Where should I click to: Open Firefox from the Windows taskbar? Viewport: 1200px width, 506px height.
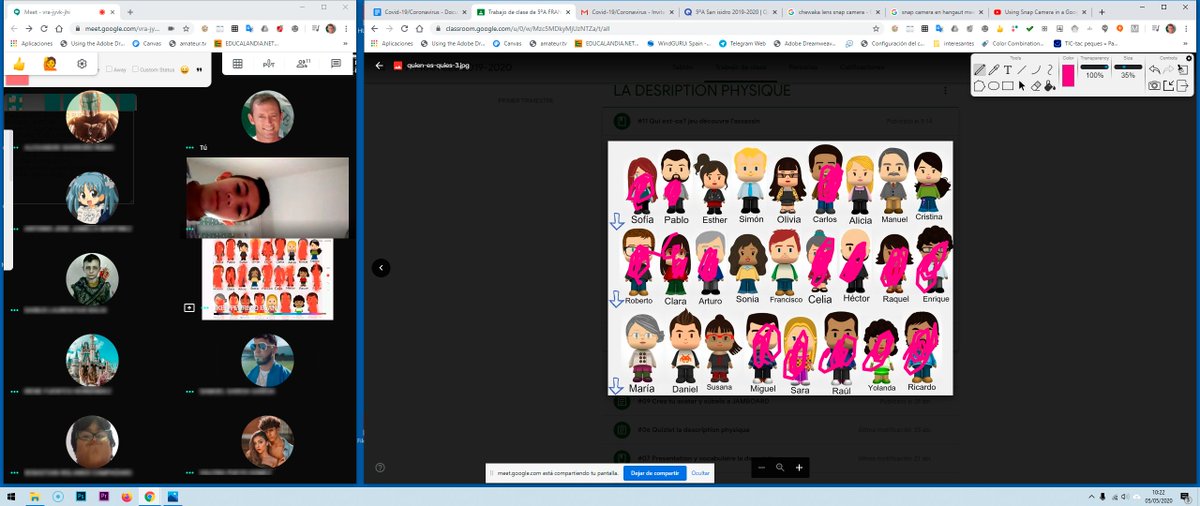[126, 495]
